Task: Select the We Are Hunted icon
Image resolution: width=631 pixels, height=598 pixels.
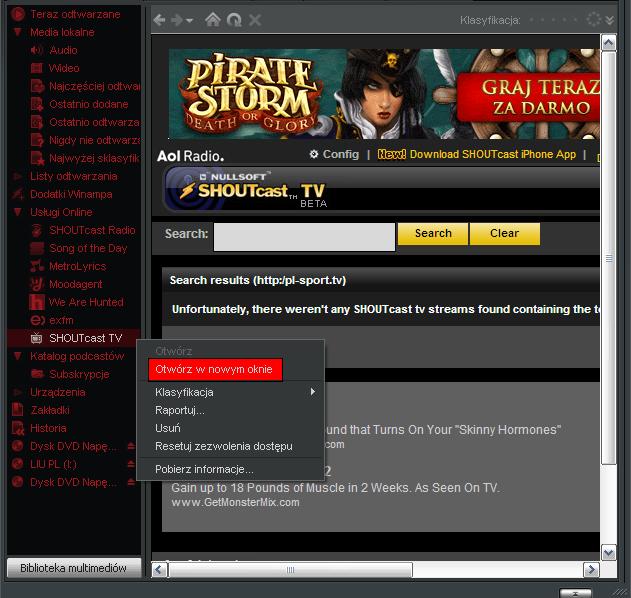Action: click(37, 302)
